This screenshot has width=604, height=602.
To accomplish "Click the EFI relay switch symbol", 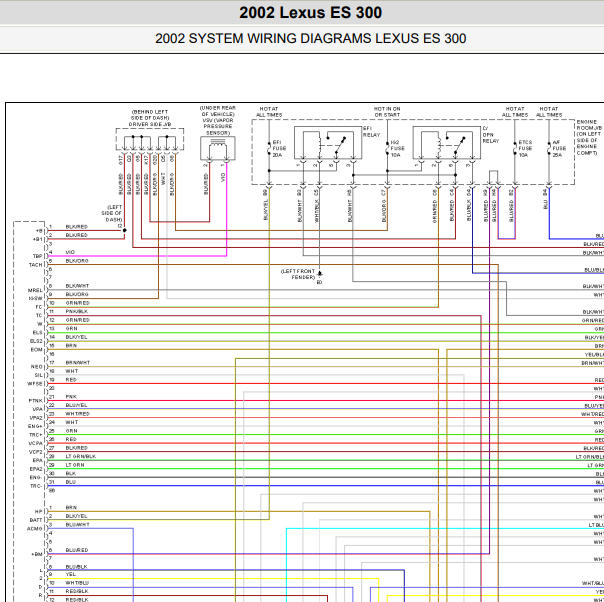I will pyautogui.click(x=336, y=145).
